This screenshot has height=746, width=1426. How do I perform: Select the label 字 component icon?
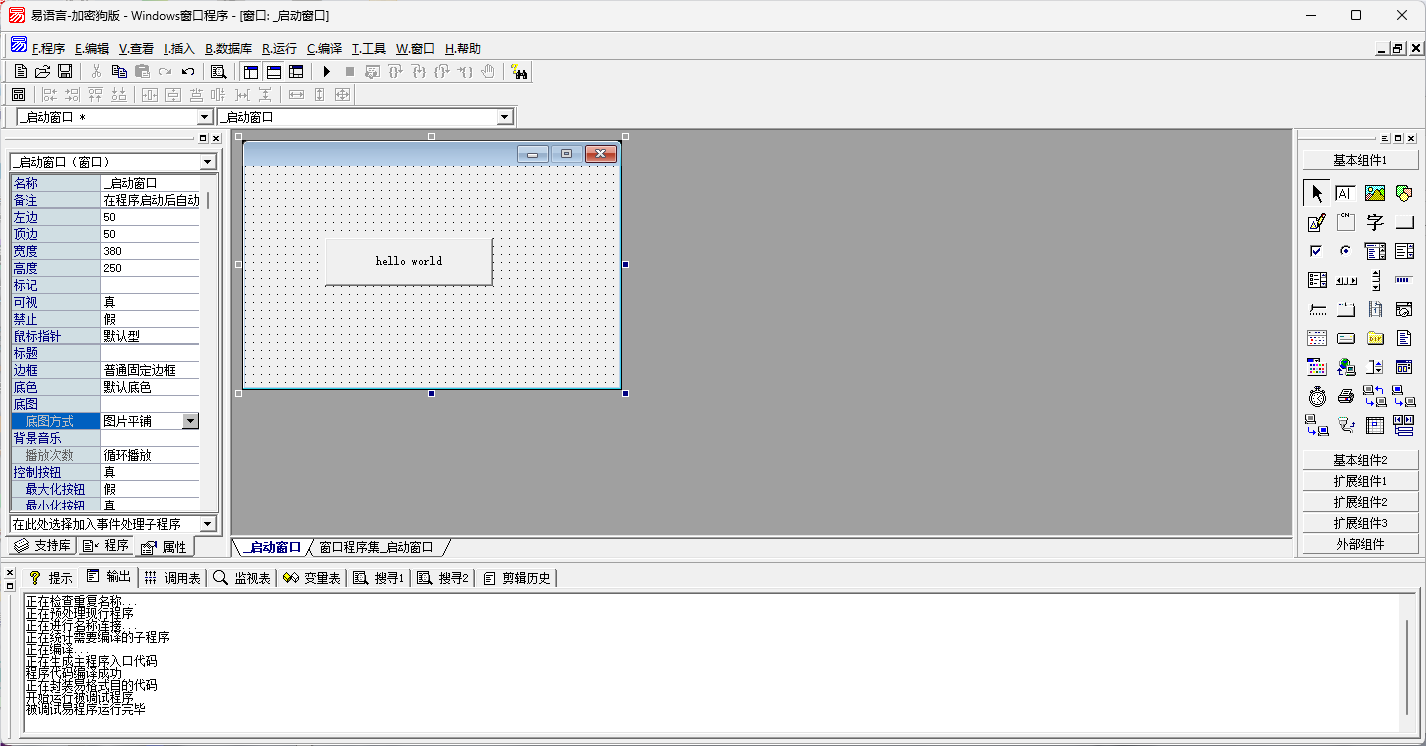tap(1375, 222)
